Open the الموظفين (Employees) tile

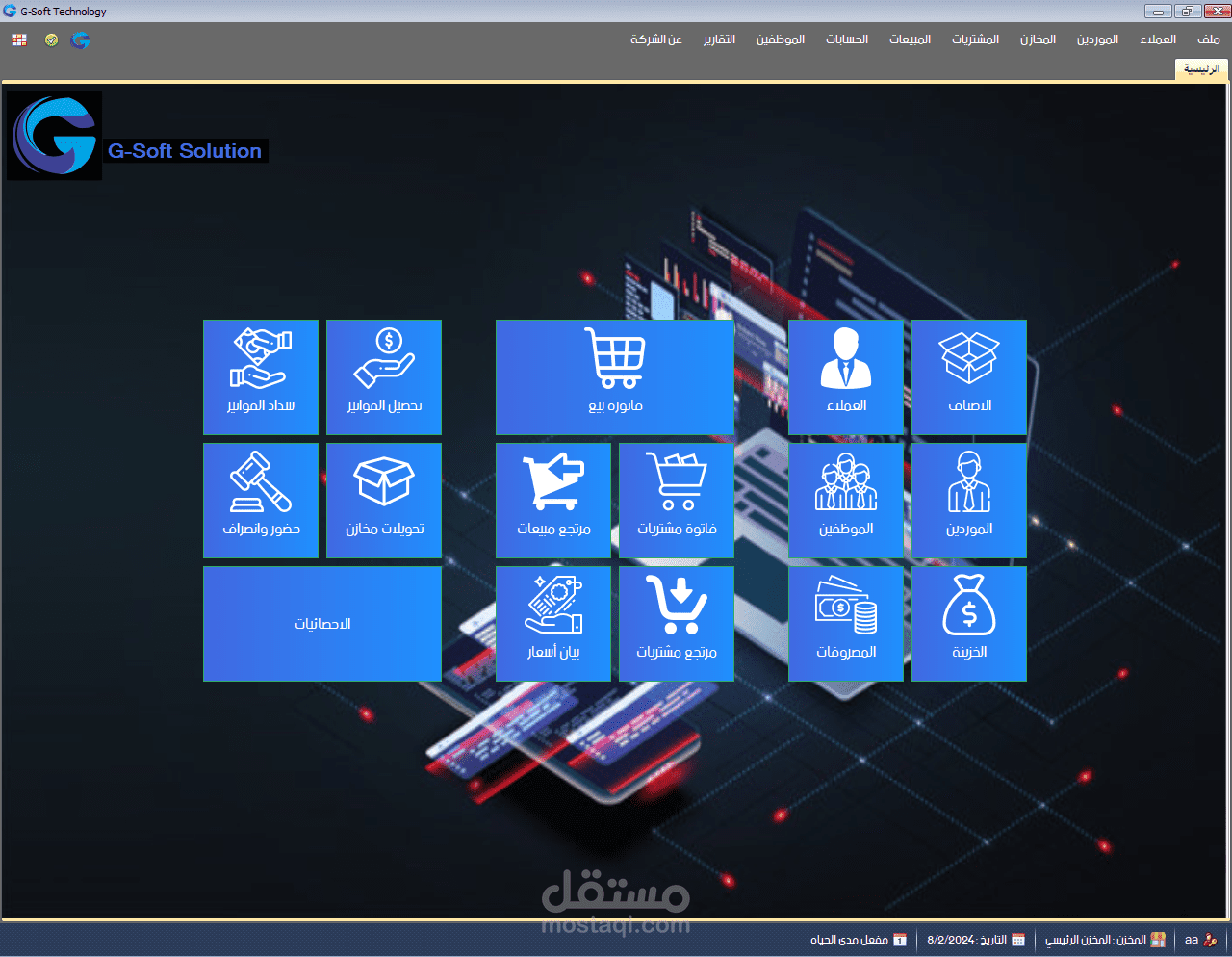tap(846, 501)
